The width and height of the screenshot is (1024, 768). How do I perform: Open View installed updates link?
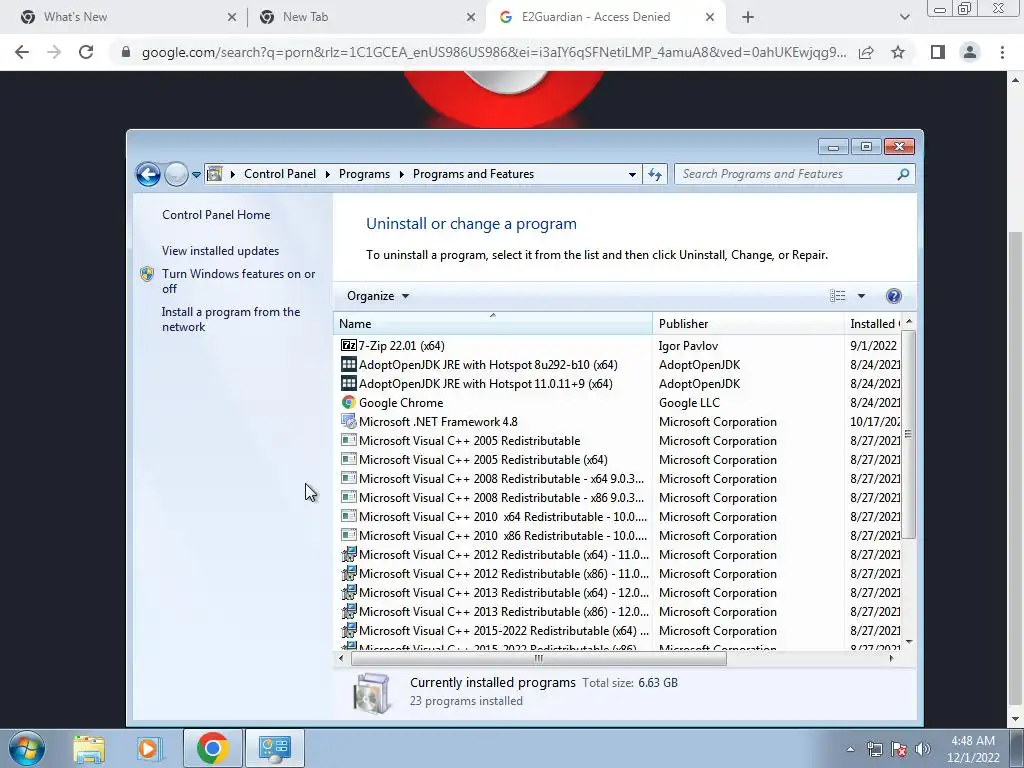click(220, 251)
